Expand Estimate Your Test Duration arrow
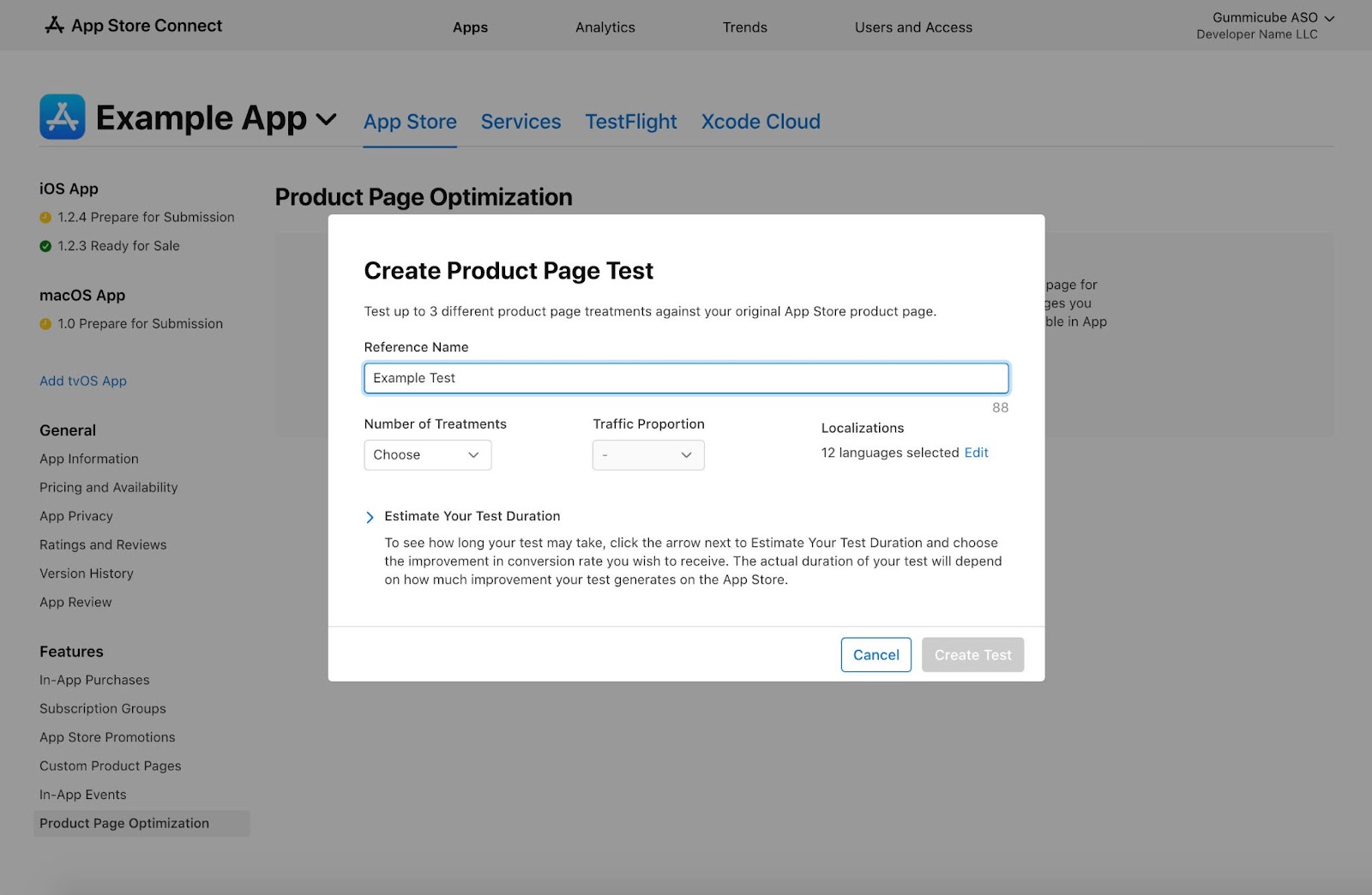 tap(370, 517)
